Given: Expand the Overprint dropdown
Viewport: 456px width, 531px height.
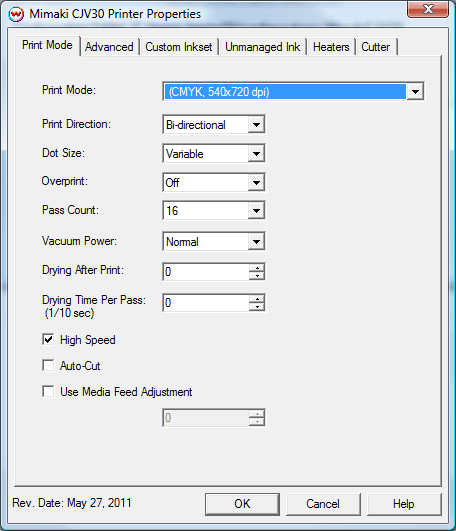Looking at the screenshot, I should pos(256,183).
